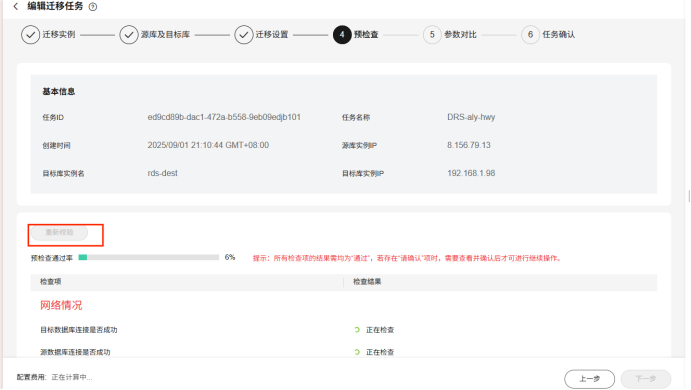This screenshot has width=691, height=390.
Task: Select step 6 circle for 任务确认
Action: [530, 34]
